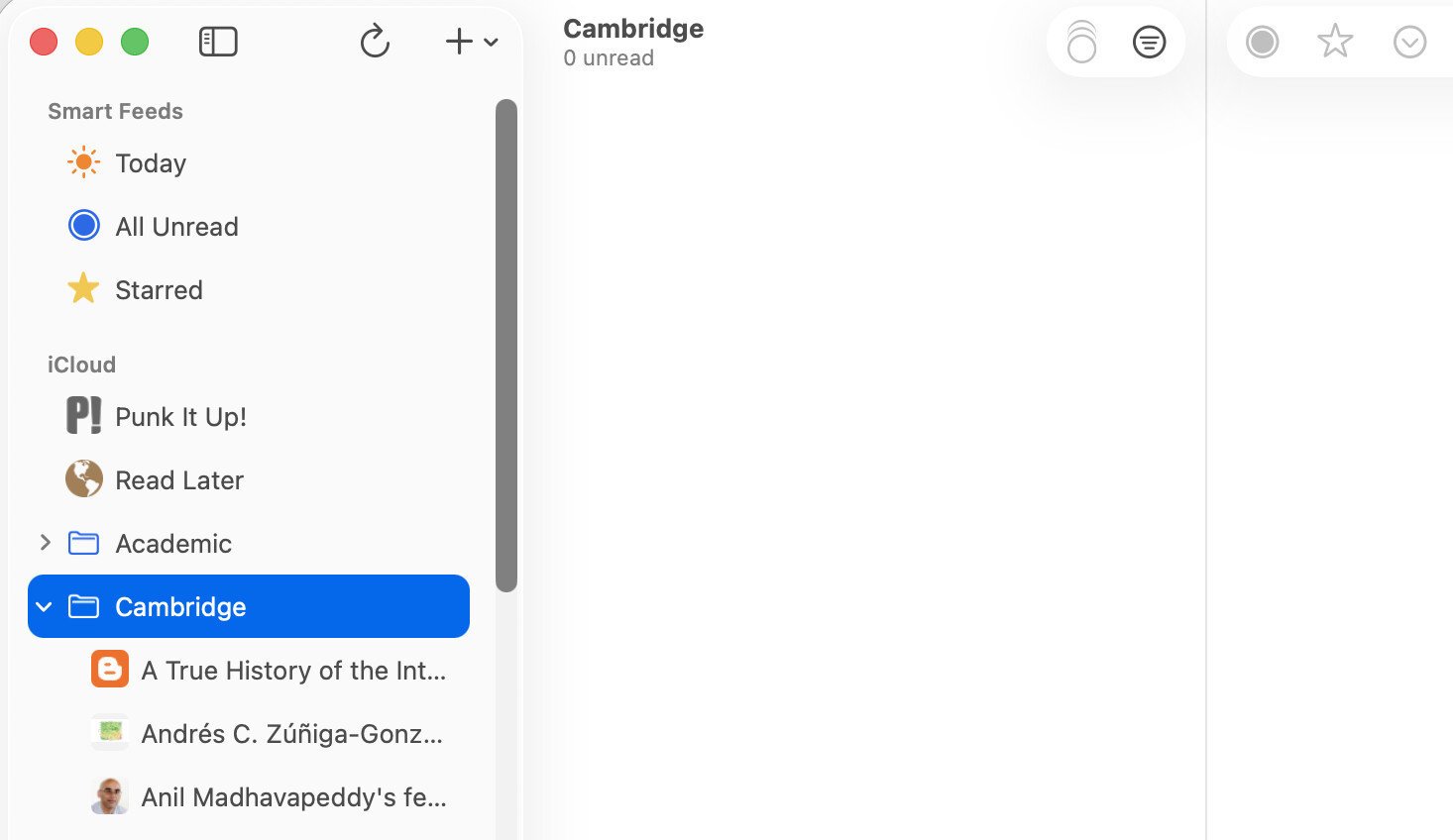Select the All Unread smart feed
1453x840 pixels.
176,227
